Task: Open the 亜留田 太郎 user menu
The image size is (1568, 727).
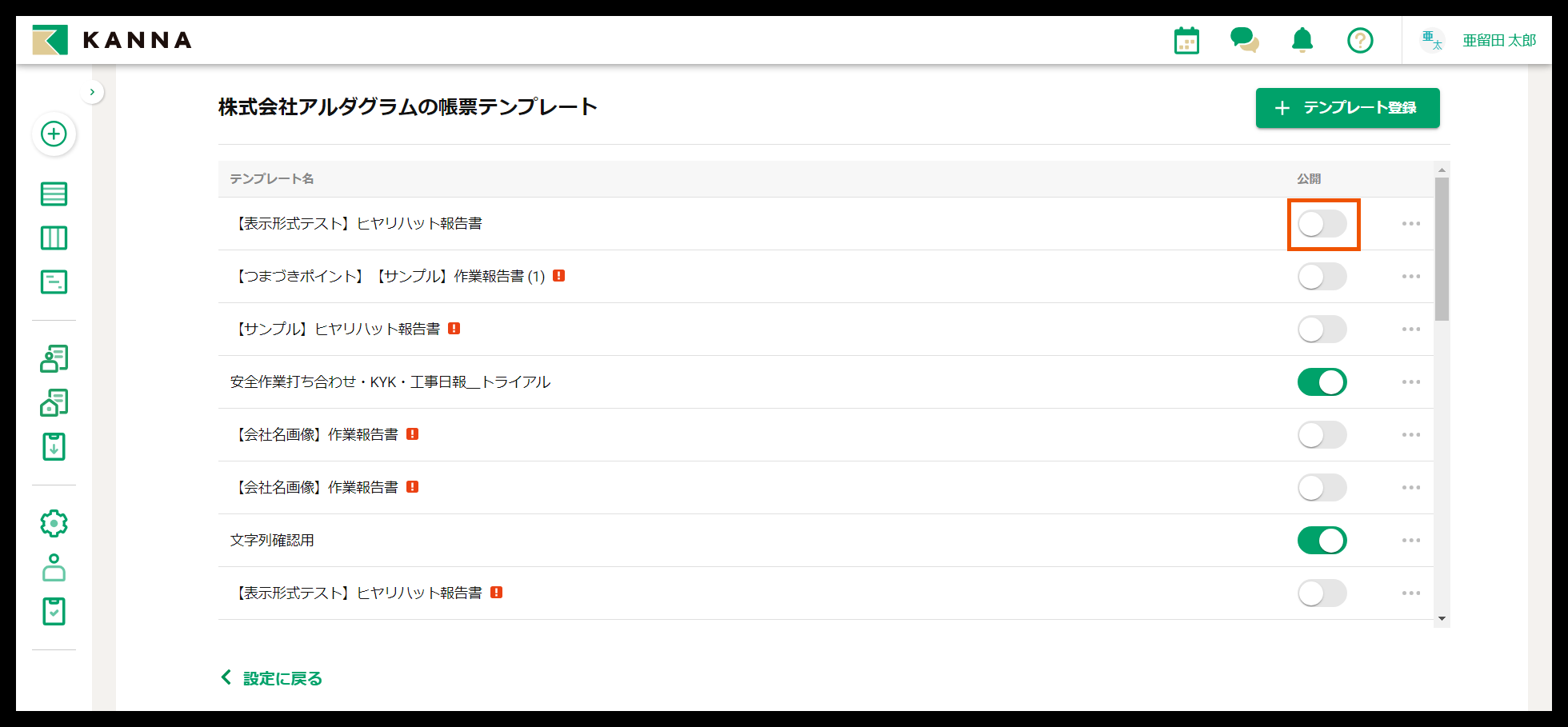Action: [x=1478, y=40]
